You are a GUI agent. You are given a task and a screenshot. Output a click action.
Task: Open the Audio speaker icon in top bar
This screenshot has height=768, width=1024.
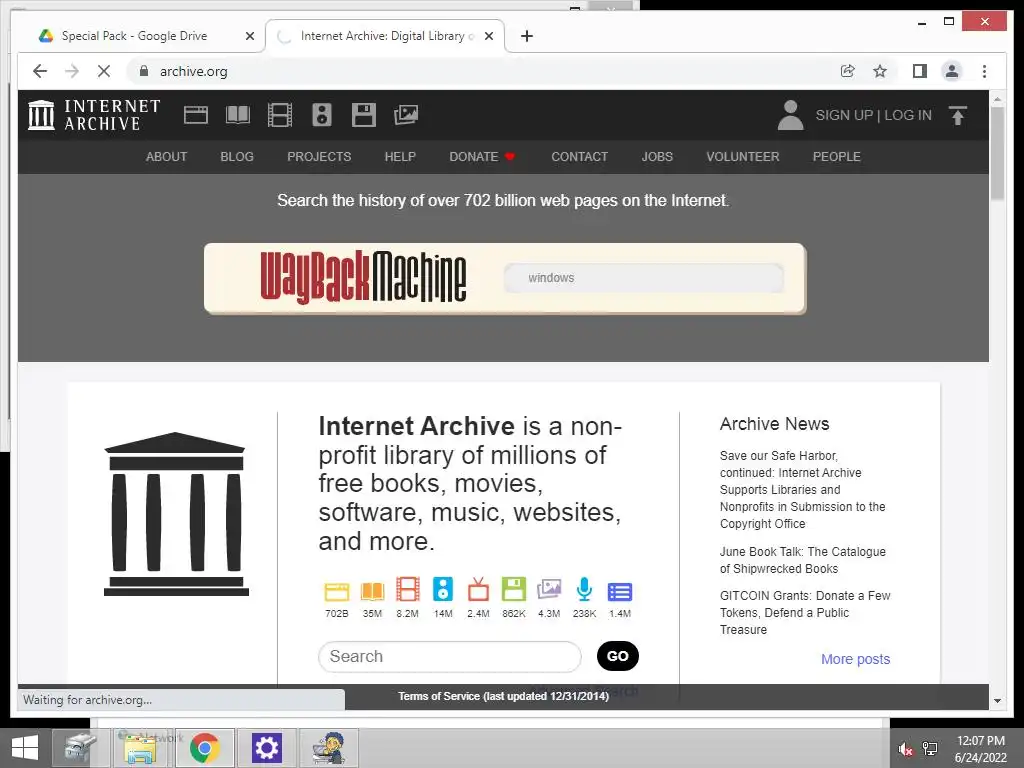pyautogui.click(x=322, y=115)
